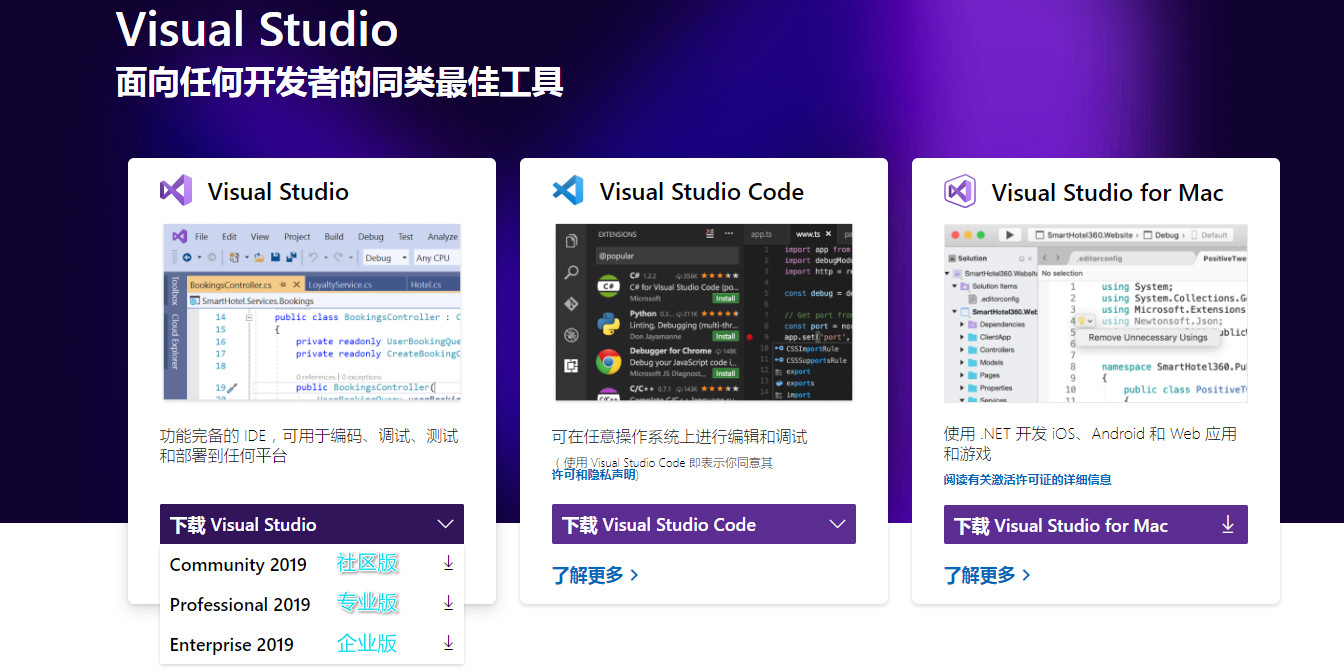Click the 功能完备的 IDE description text

(x=309, y=446)
